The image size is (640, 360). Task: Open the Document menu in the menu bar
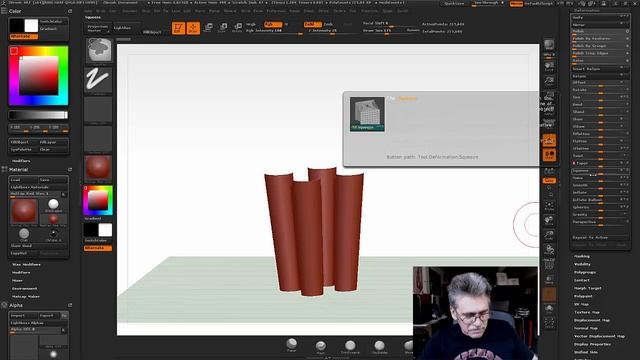tap(130, 11)
